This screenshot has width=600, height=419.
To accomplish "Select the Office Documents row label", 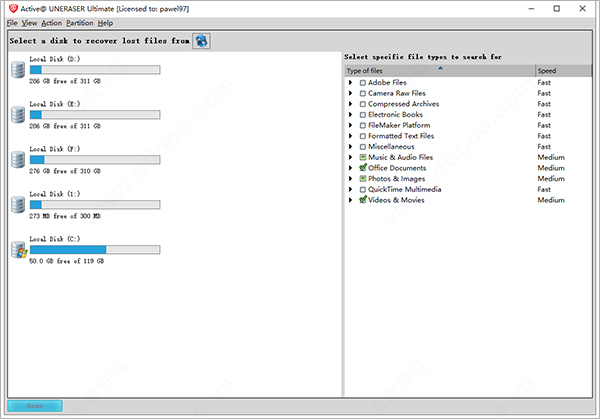I will 397,168.
